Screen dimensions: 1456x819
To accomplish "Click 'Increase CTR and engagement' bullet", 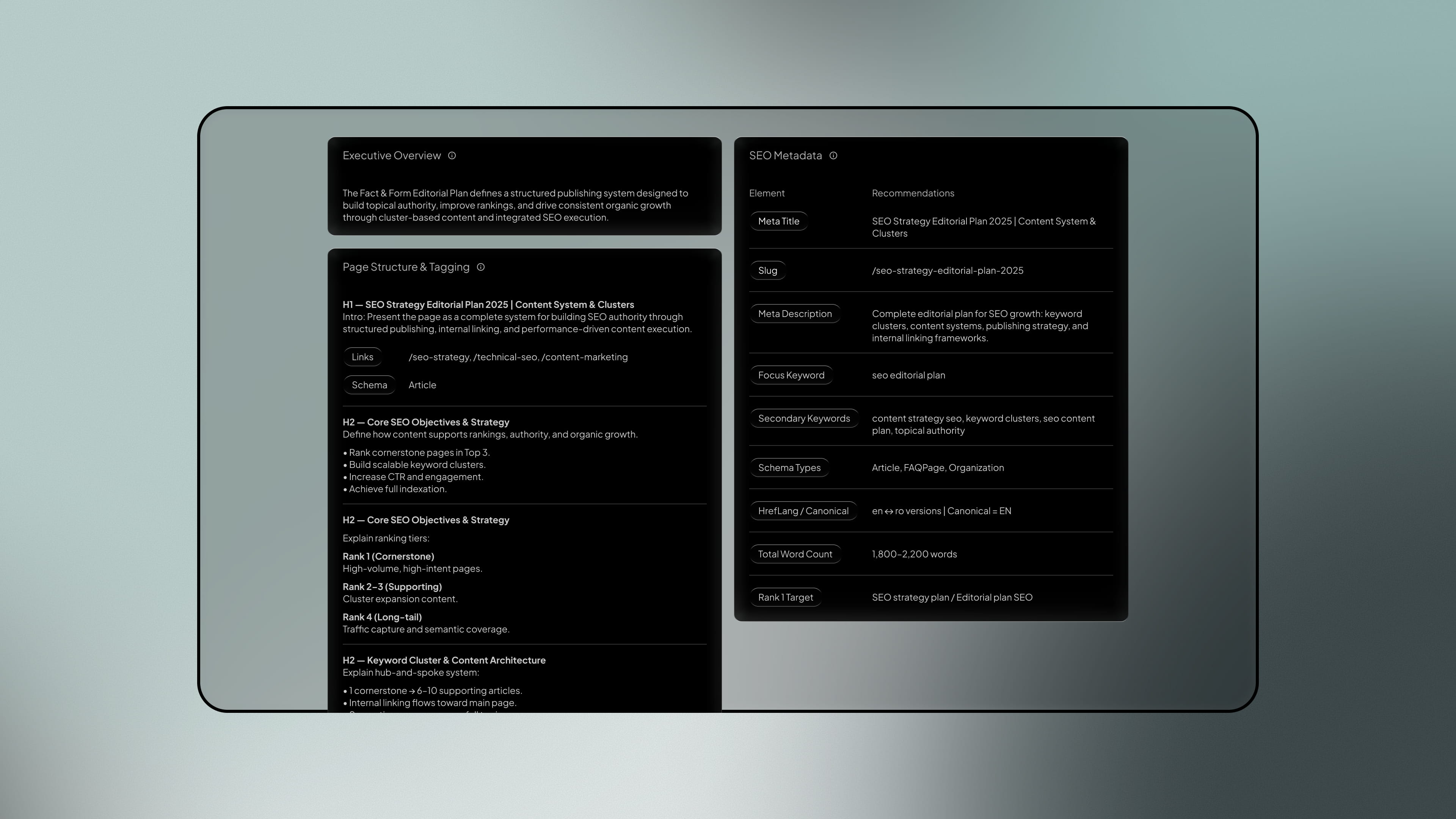I will pyautogui.click(x=413, y=477).
